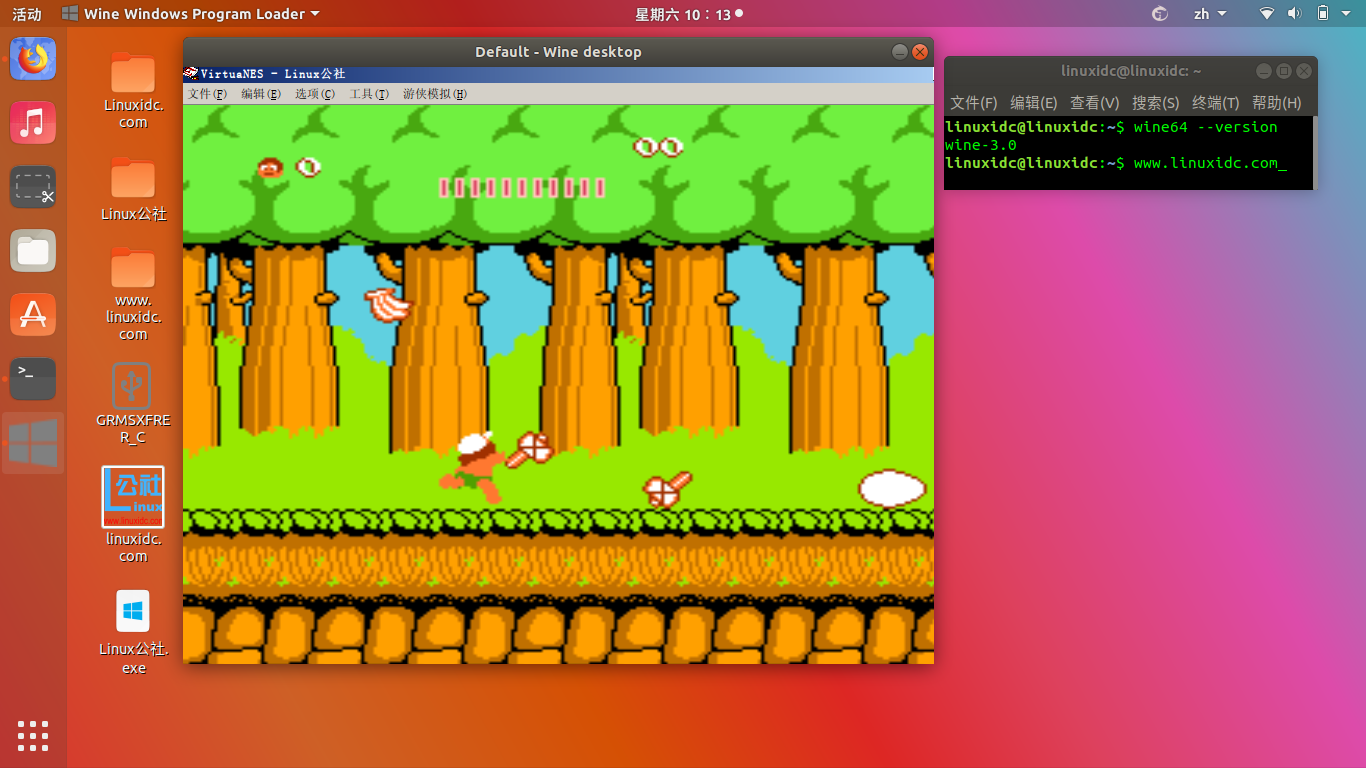Image resolution: width=1366 pixels, height=768 pixels.
Task: Show all applications grid in the dock
Action: pyautogui.click(x=33, y=735)
